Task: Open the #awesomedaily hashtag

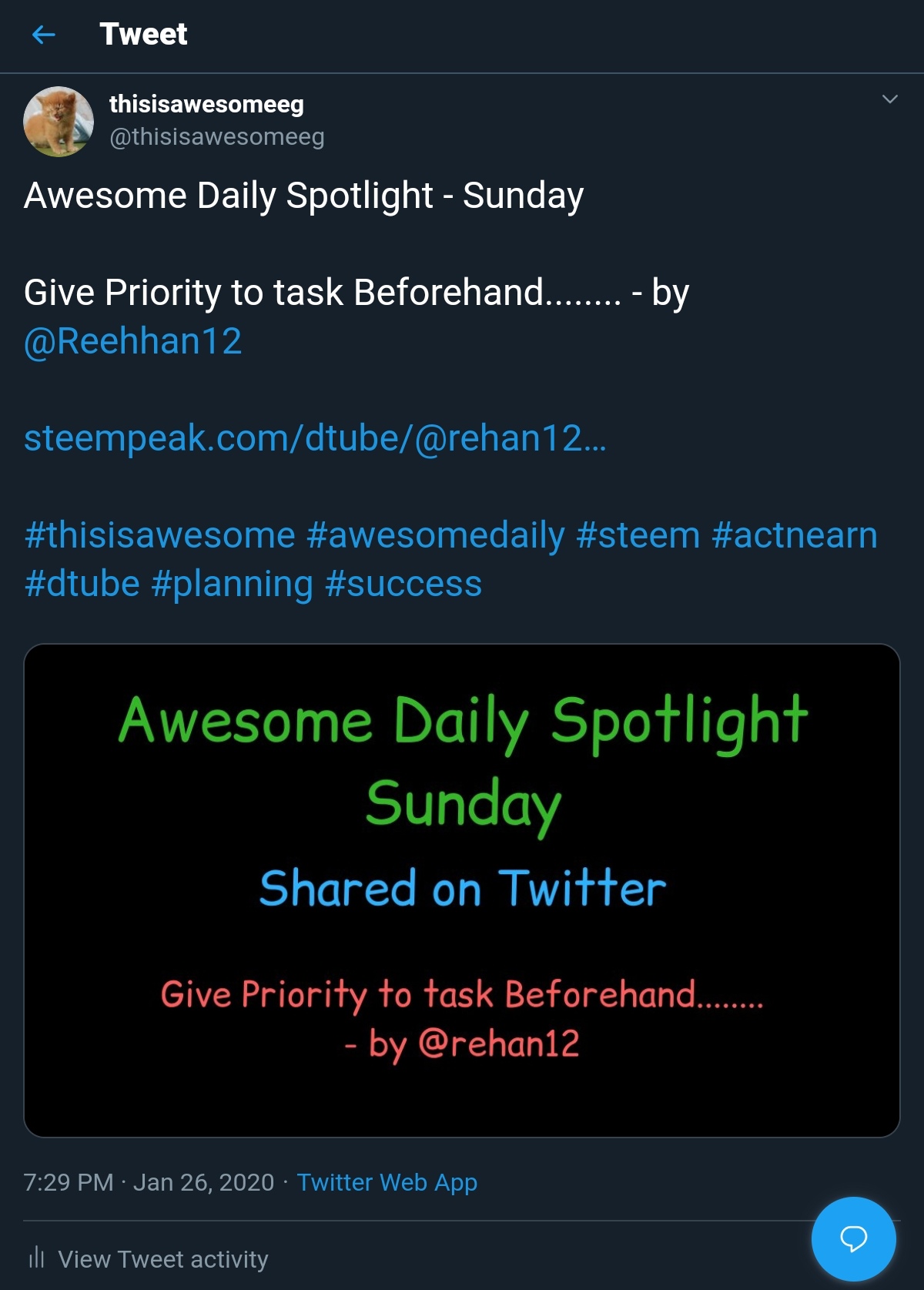Action: (x=435, y=535)
